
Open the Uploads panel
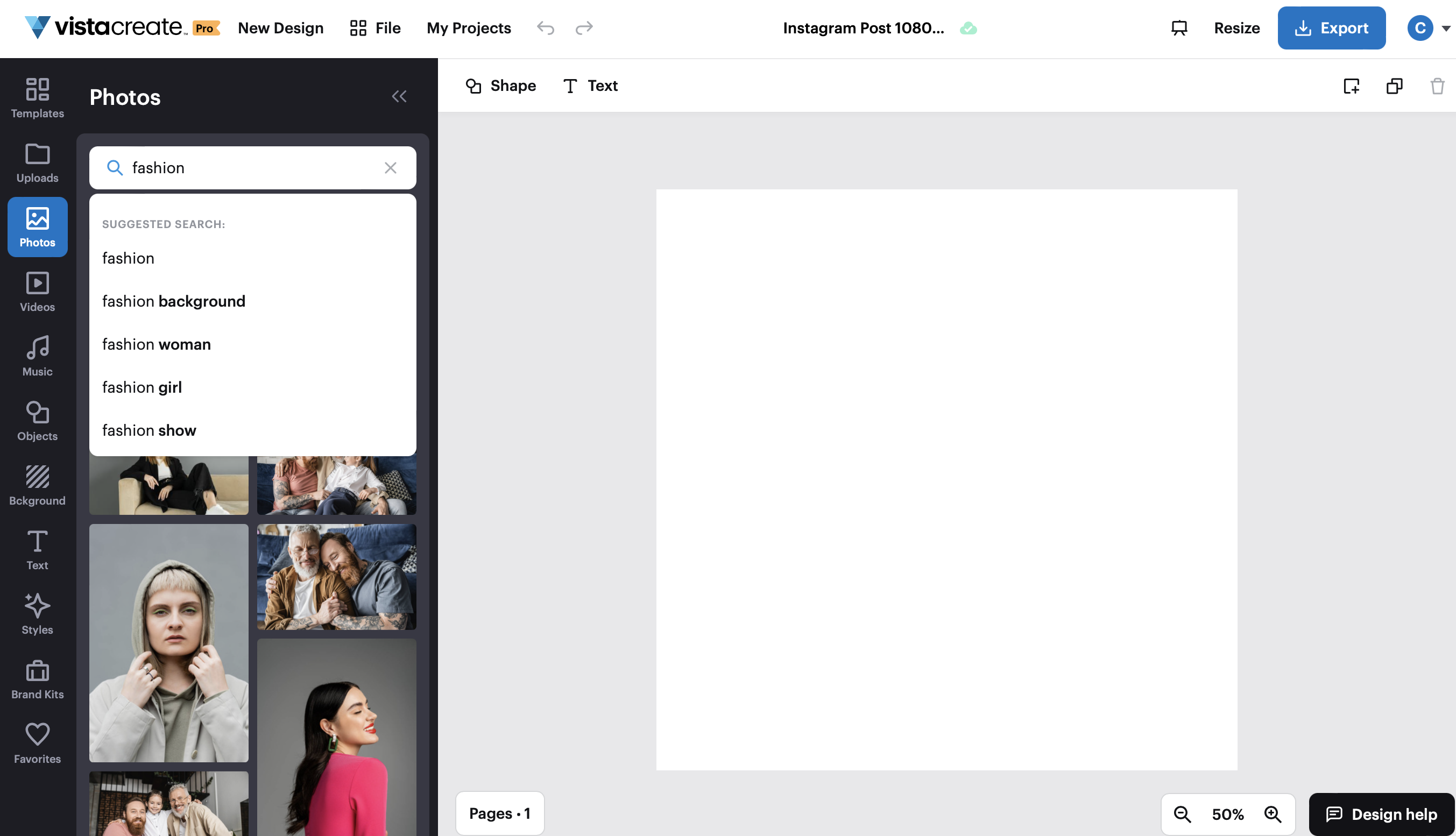coord(37,162)
